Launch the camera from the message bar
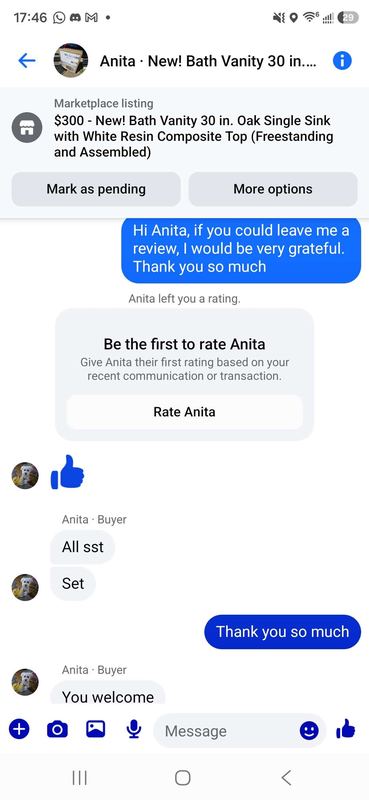The height and width of the screenshot is (800, 369). [57, 730]
